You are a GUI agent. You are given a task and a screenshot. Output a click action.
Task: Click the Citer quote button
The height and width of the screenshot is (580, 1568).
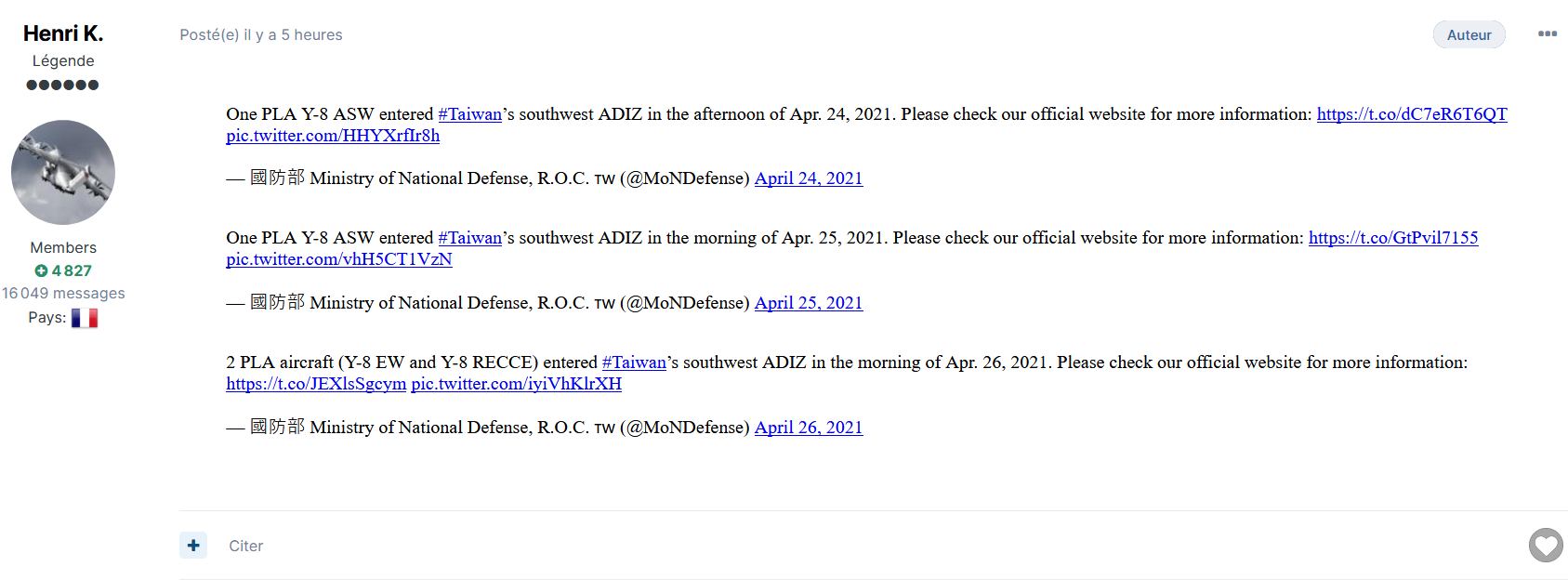coord(245,546)
